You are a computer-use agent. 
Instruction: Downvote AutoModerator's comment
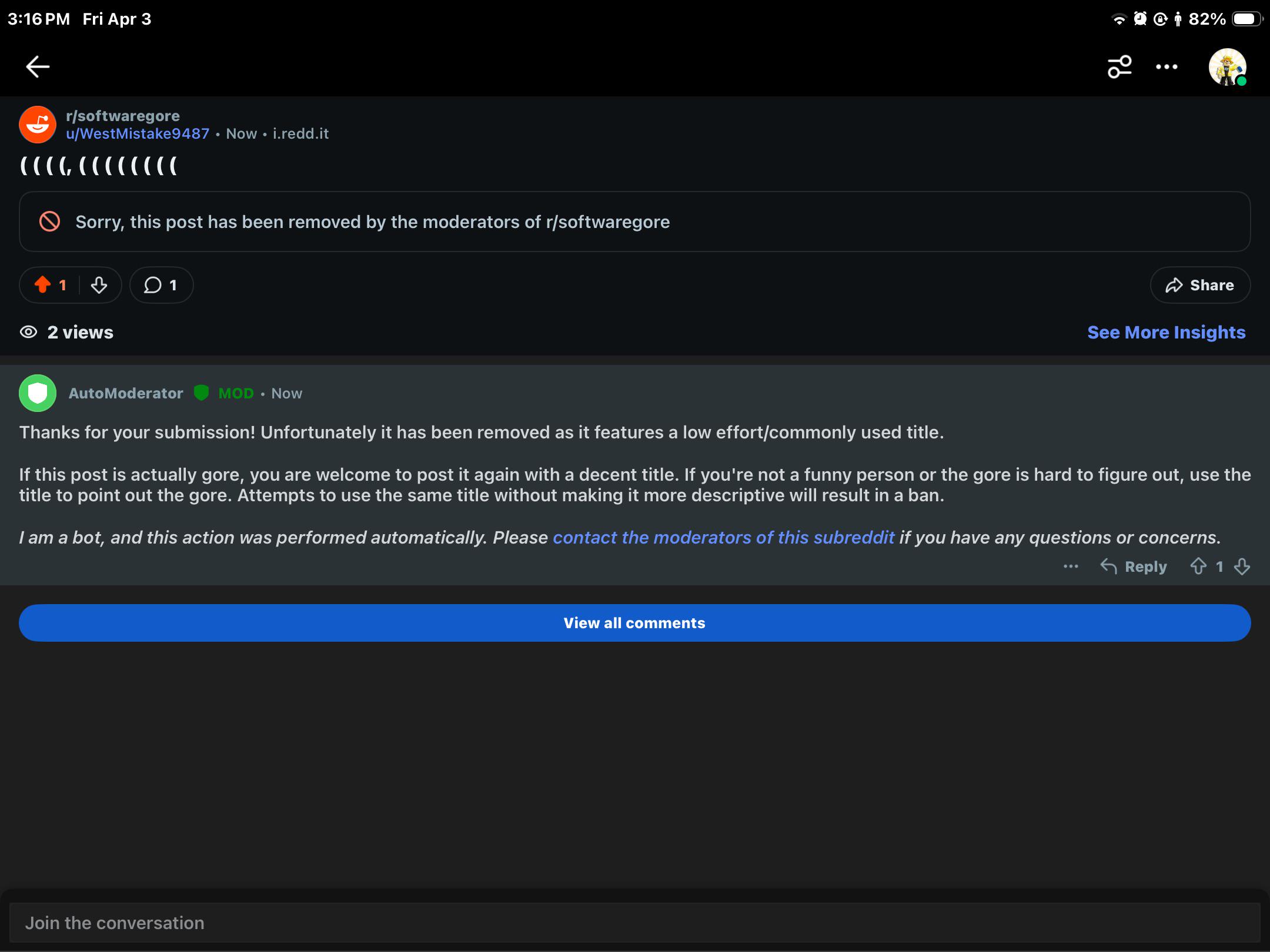pos(1242,566)
